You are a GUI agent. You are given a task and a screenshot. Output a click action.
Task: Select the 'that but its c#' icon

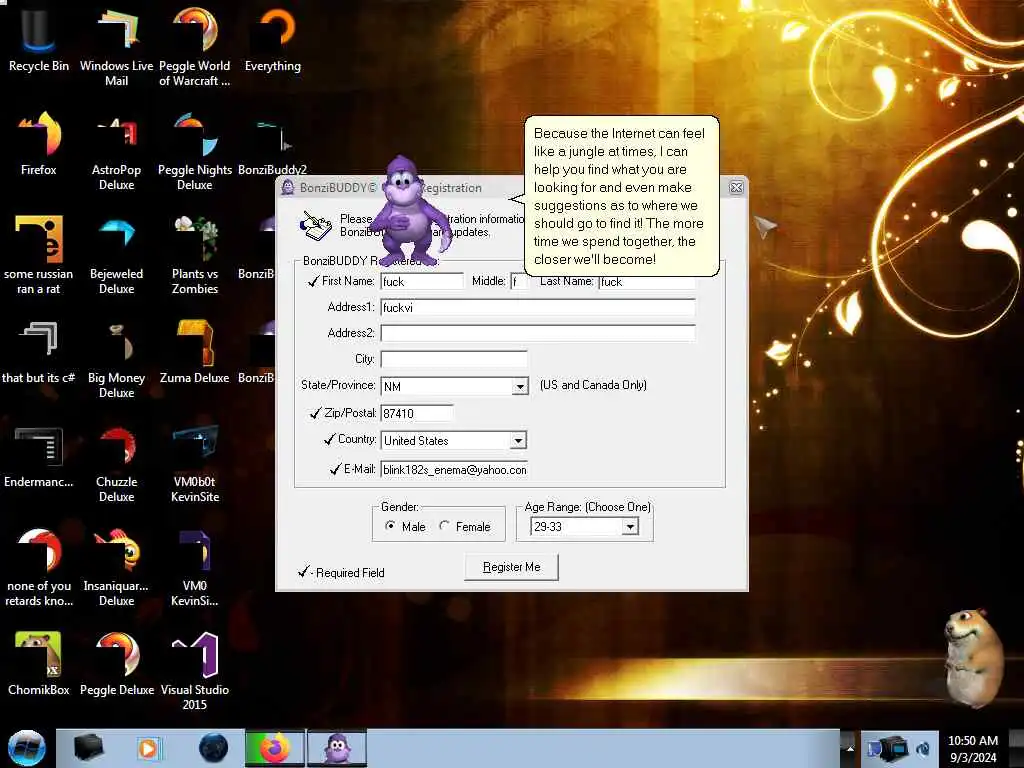pyautogui.click(x=39, y=351)
